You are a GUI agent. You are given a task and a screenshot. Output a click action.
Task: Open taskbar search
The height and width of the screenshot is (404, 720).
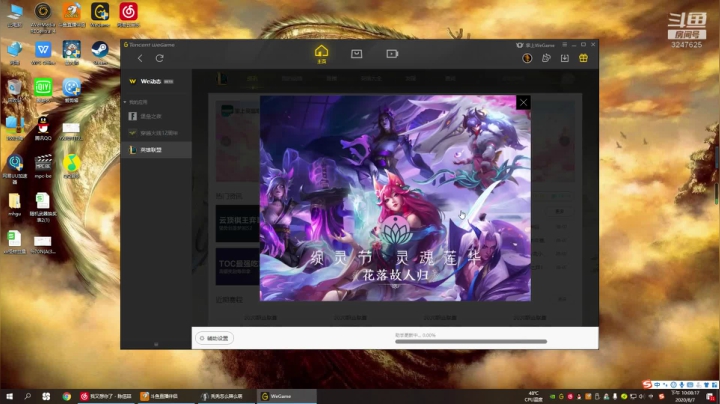[28, 396]
